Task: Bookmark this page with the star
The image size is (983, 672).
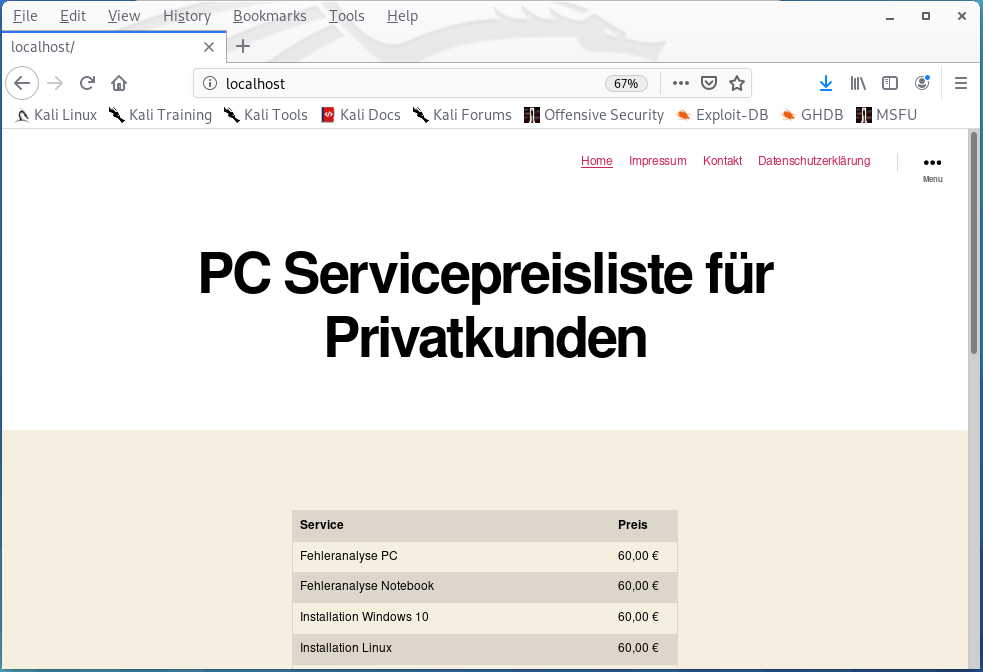Action: click(x=738, y=83)
